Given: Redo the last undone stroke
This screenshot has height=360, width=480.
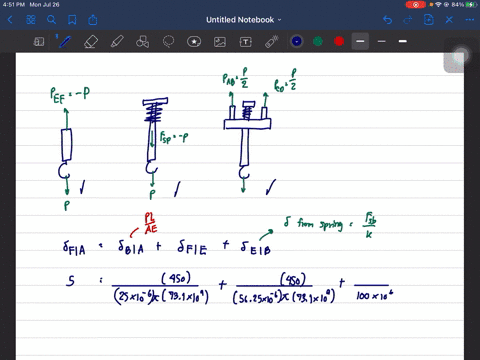Looking at the screenshot, I should 408,20.
